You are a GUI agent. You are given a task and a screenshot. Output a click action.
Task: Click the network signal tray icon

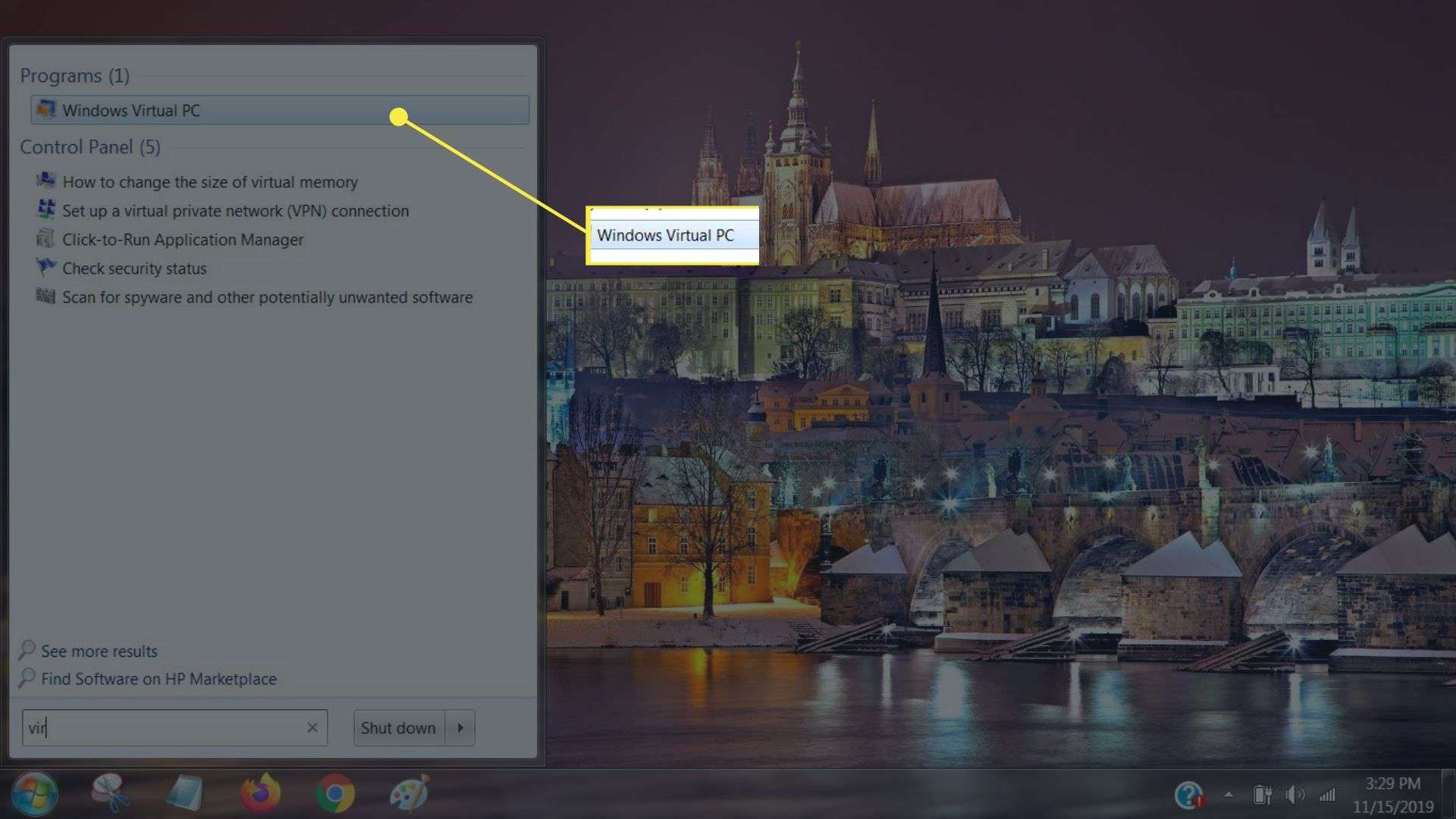pos(1327,795)
